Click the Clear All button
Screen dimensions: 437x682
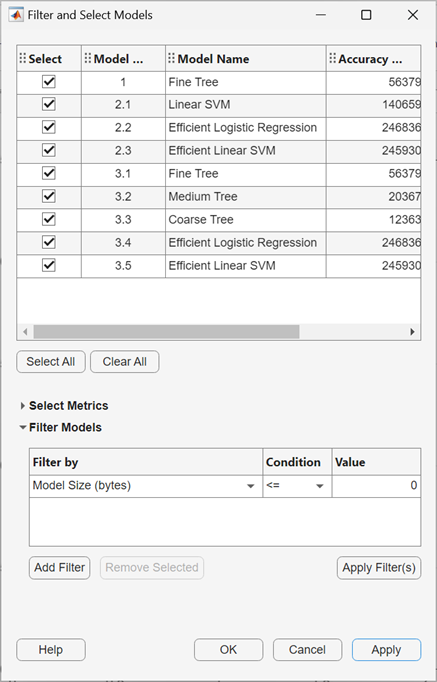pos(125,362)
